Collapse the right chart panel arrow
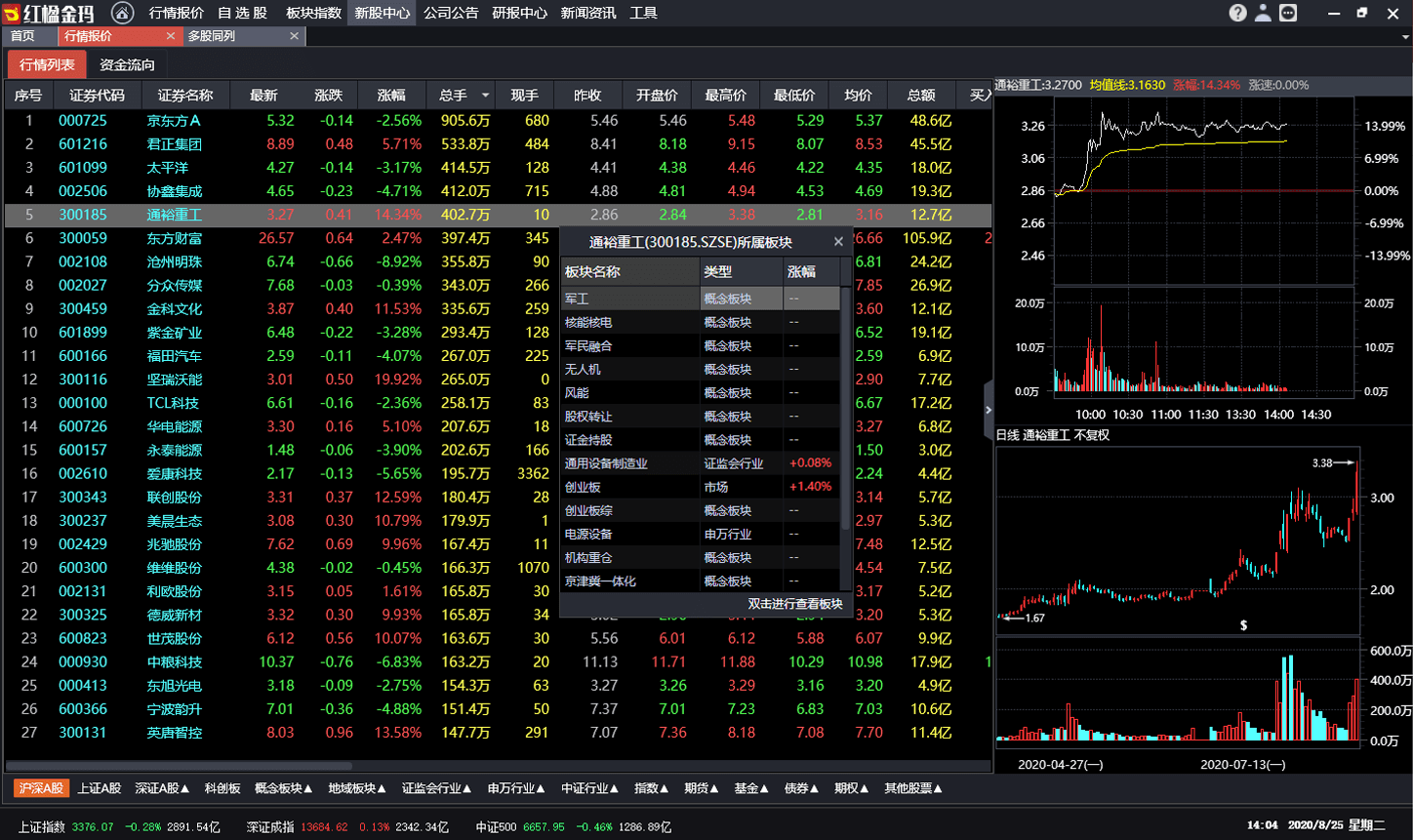Screen dimensions: 1413x840 pyautogui.click(x=989, y=410)
